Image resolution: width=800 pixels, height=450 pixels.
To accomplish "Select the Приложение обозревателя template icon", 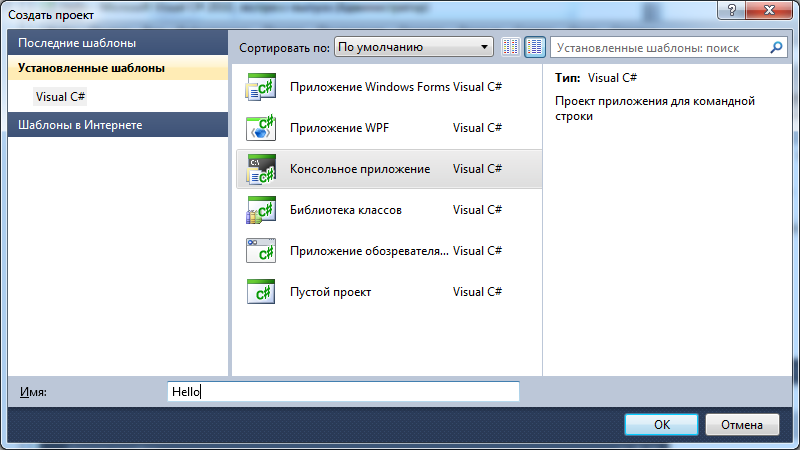I will pyautogui.click(x=261, y=251).
